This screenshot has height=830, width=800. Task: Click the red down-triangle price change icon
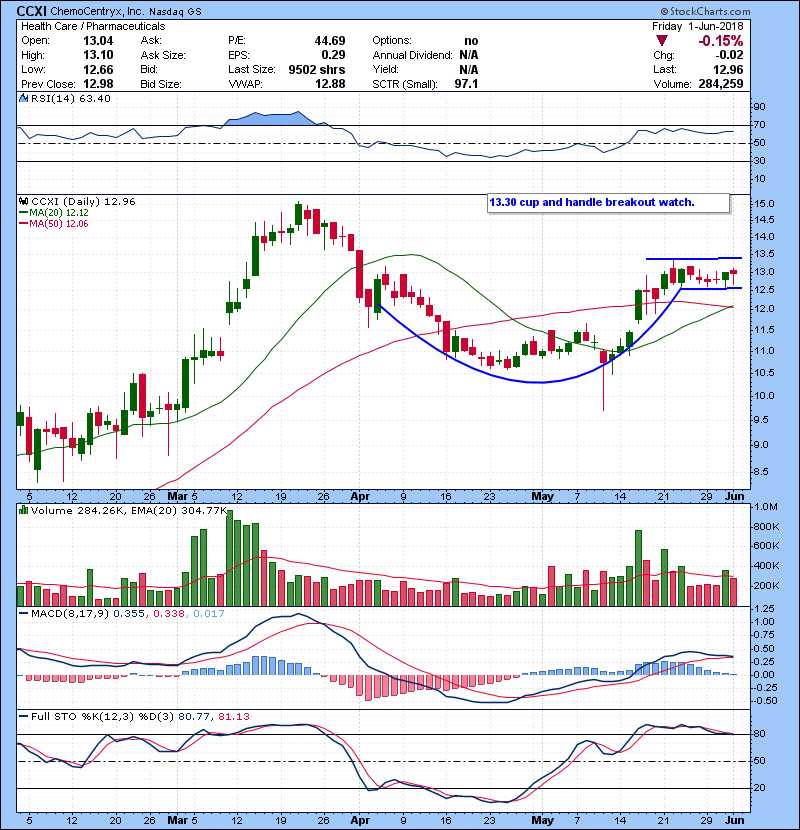pyautogui.click(x=661, y=41)
